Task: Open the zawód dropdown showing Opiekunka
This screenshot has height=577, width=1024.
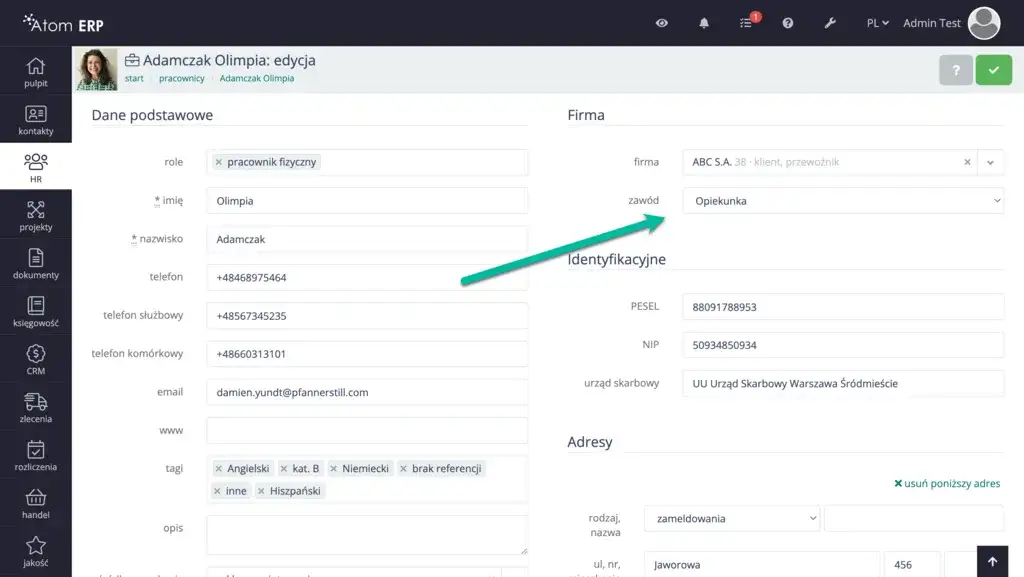Action: click(x=842, y=201)
